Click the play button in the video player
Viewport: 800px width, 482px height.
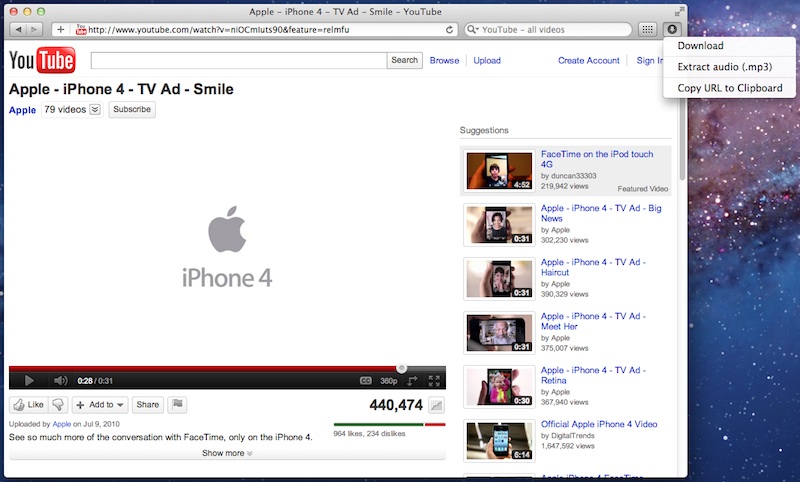(x=29, y=381)
